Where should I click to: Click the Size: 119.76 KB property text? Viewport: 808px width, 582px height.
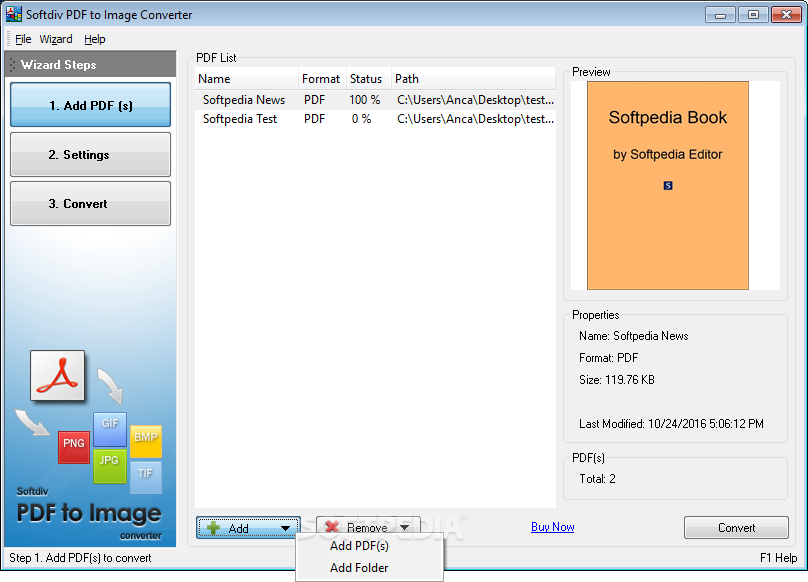(x=617, y=380)
